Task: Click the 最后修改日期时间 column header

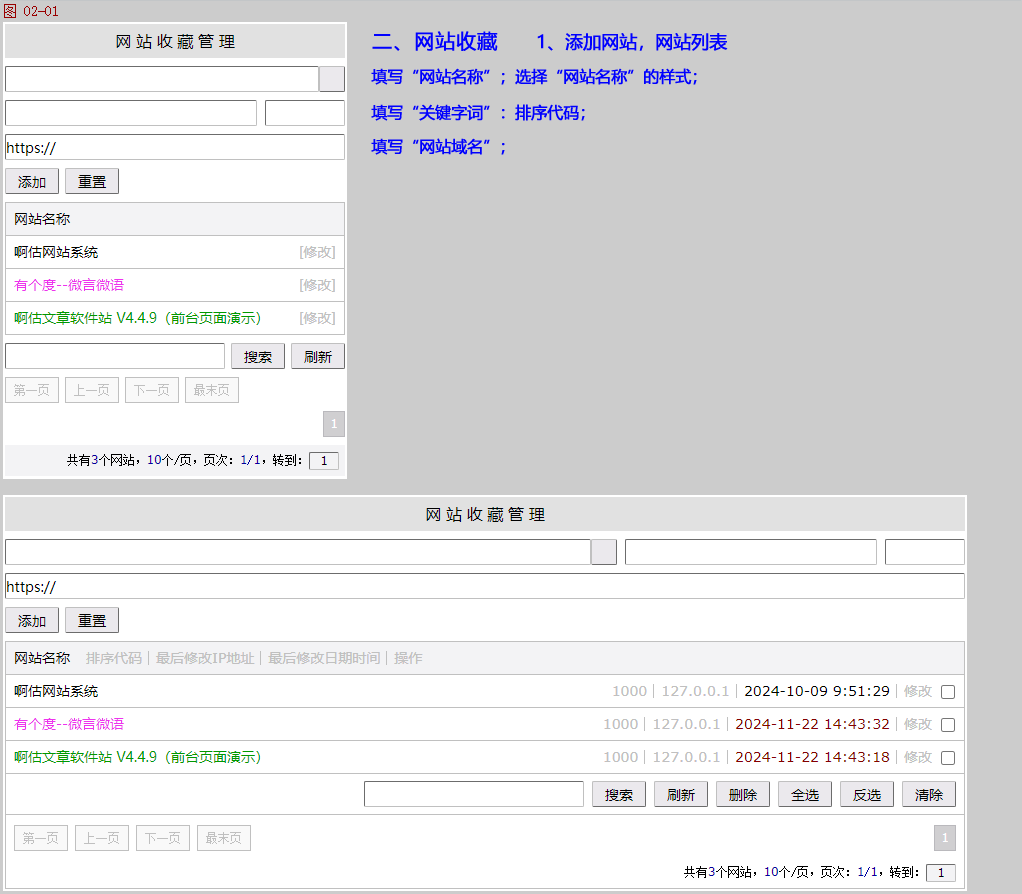Action: click(324, 658)
